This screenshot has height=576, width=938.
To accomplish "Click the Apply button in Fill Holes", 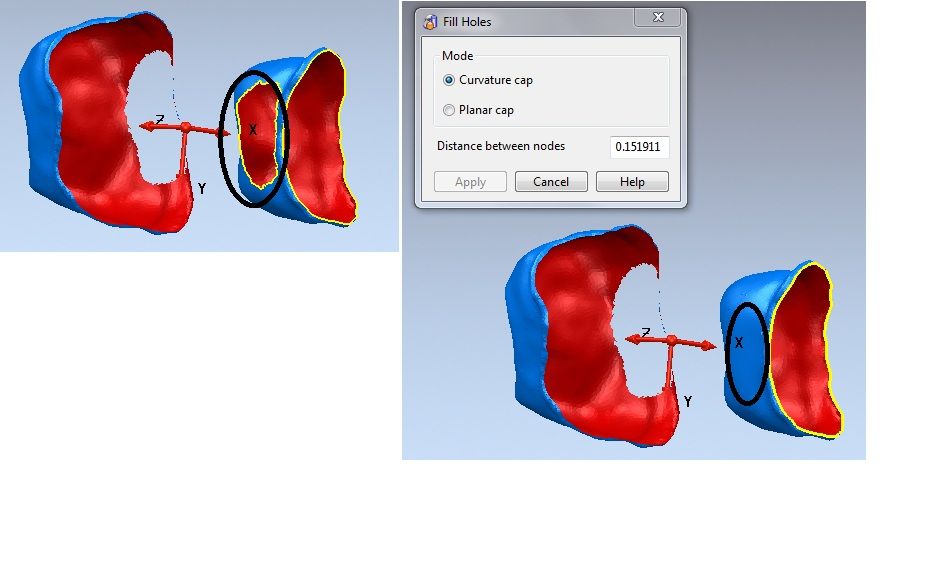I will pos(470,182).
